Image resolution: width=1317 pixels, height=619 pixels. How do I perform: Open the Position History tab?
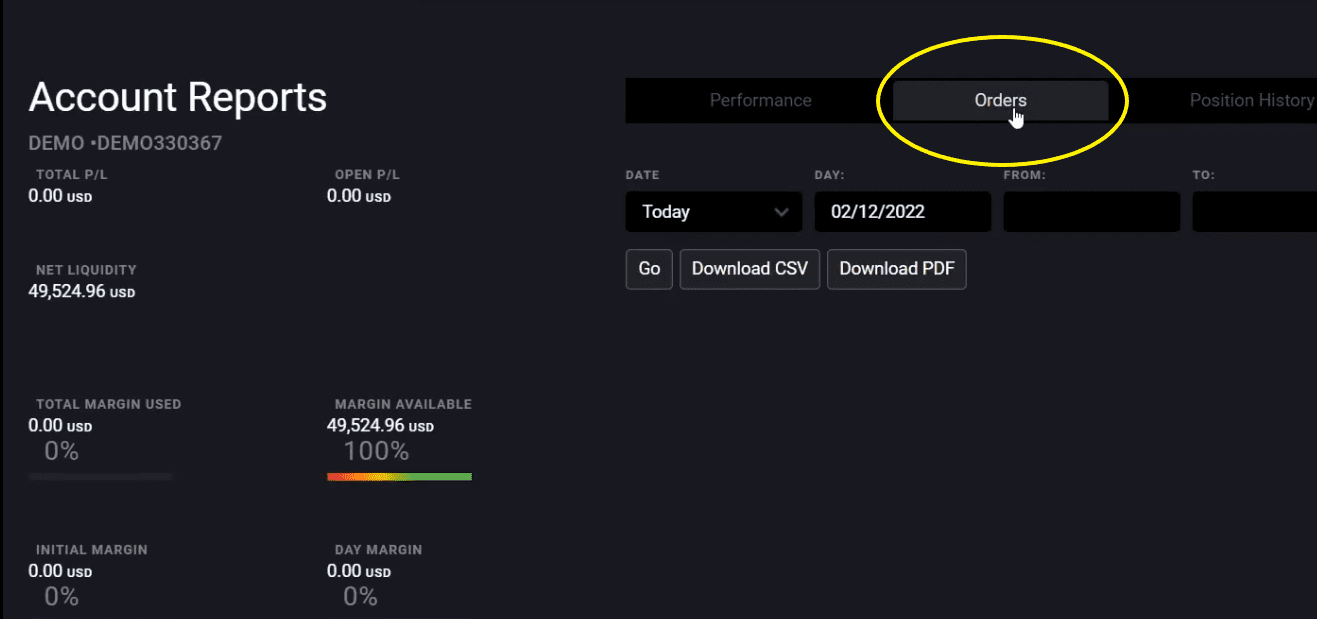pos(1250,100)
